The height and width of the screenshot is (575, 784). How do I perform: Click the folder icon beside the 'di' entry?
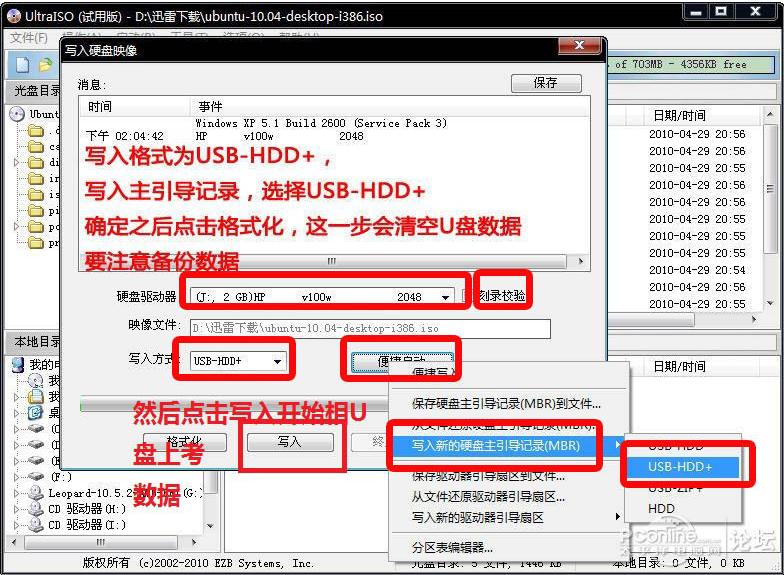pos(36,162)
